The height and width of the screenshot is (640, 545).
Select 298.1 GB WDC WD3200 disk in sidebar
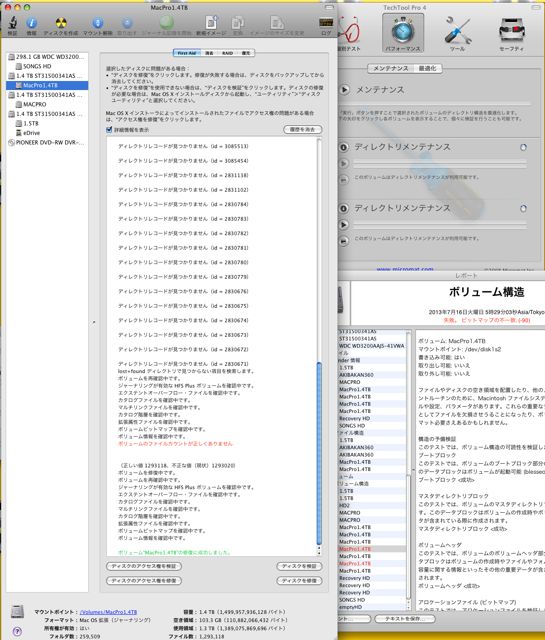pos(46,57)
